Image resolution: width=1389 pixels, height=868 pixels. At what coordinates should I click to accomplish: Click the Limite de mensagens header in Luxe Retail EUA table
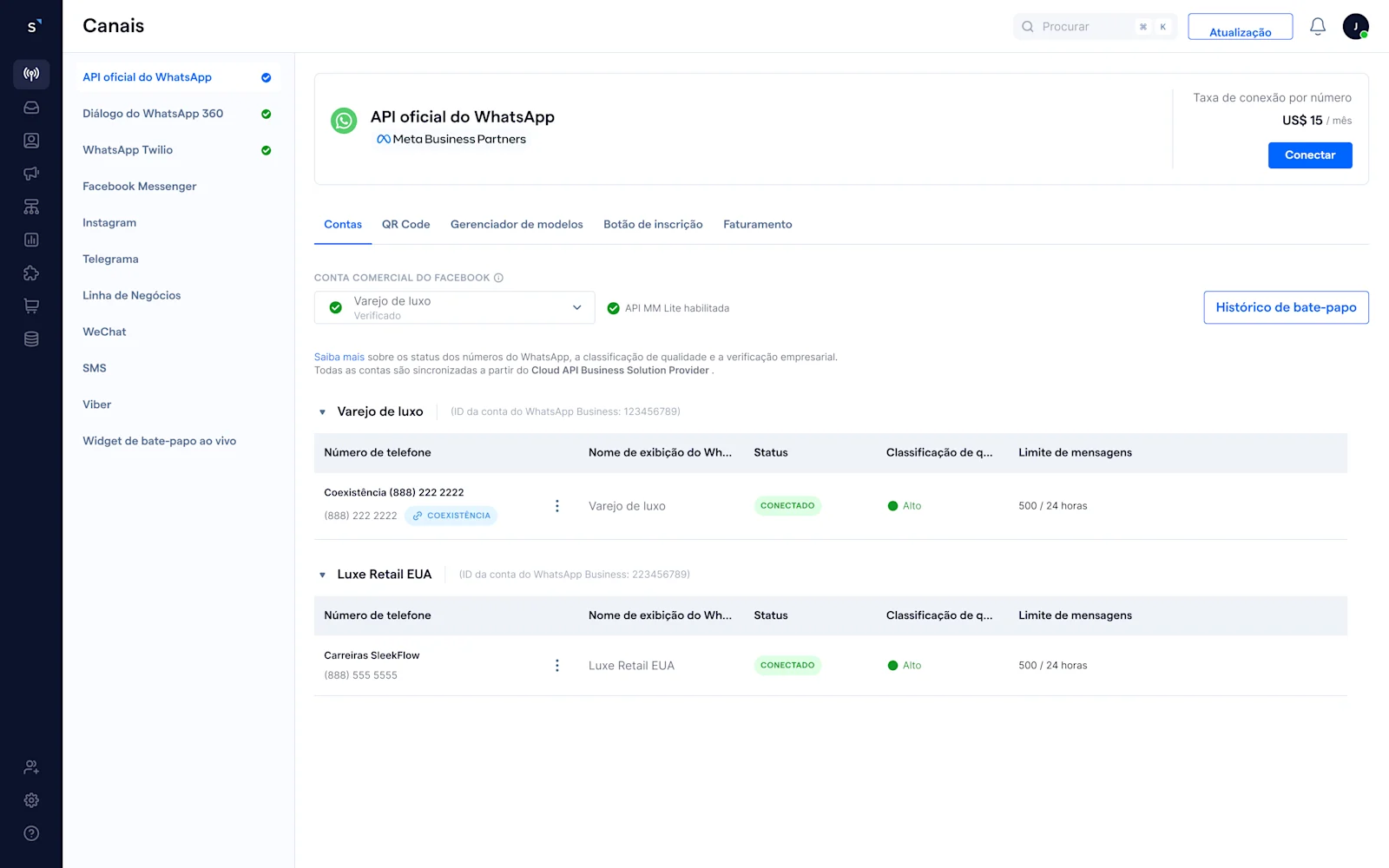[1075, 615]
